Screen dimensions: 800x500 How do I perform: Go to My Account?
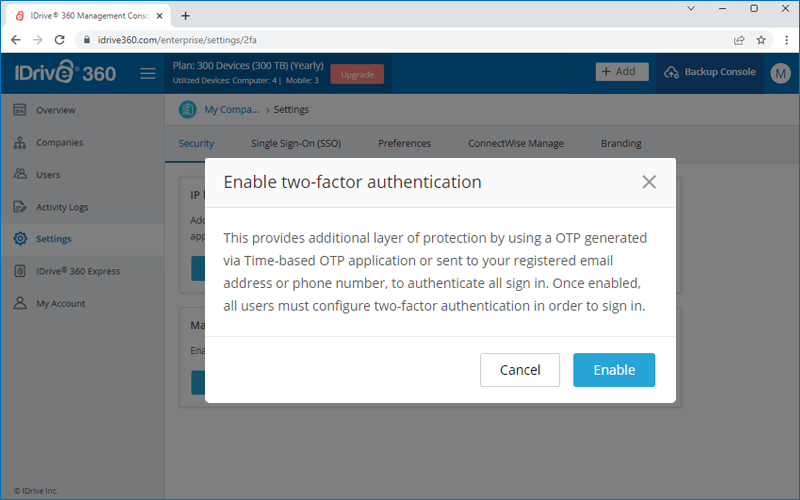[x=49, y=303]
